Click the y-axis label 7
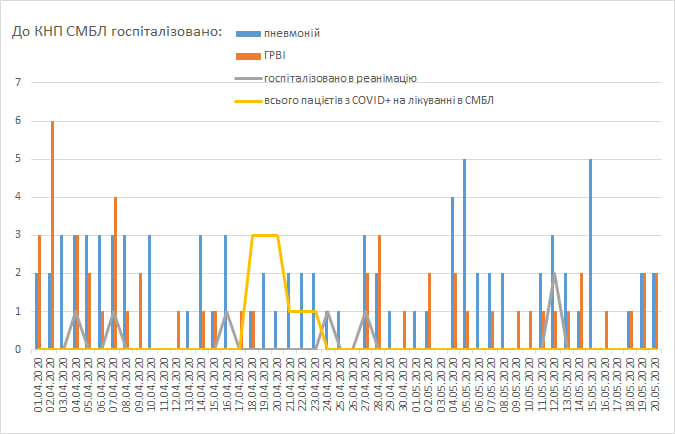Screen dimensions: 675x434 point(17,83)
